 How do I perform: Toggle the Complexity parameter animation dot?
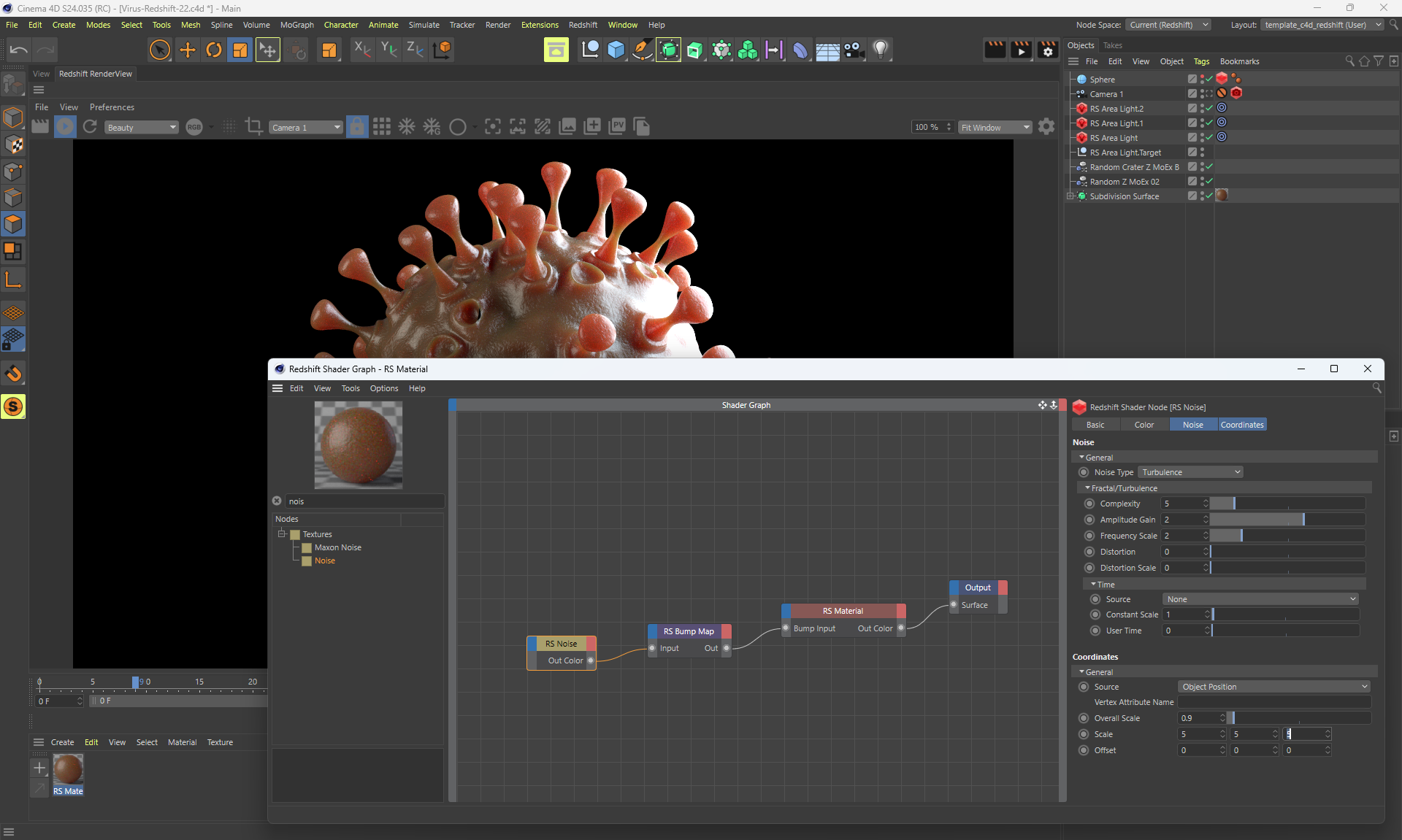click(1089, 504)
